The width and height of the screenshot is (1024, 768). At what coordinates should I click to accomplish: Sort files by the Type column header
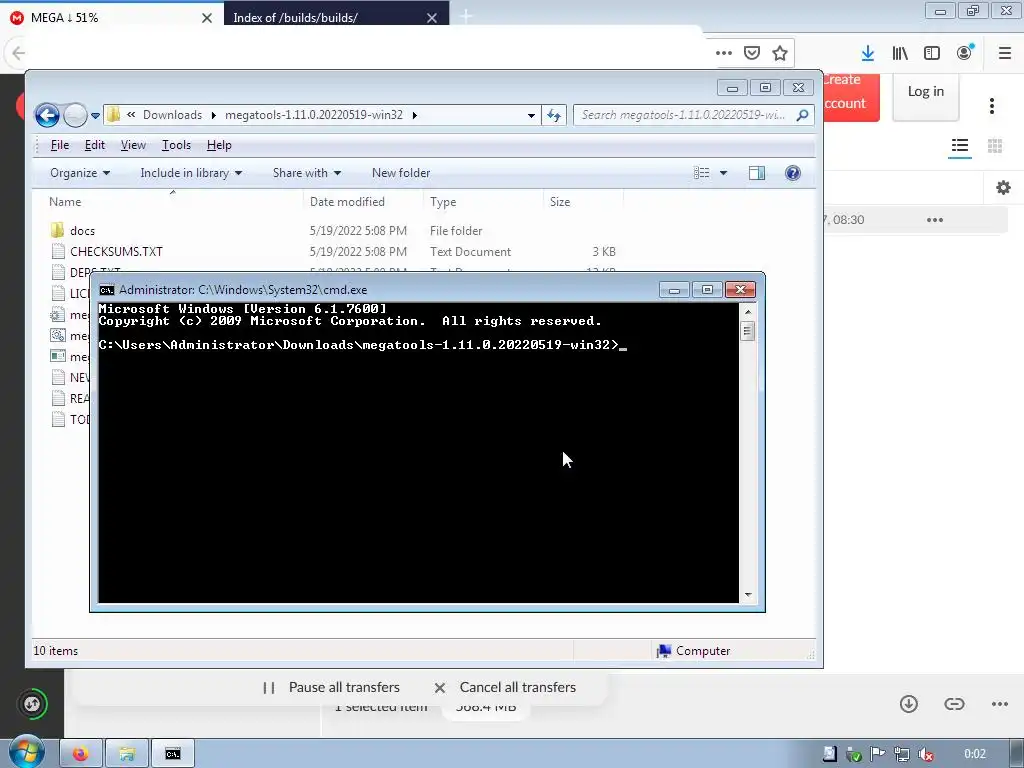(x=443, y=202)
